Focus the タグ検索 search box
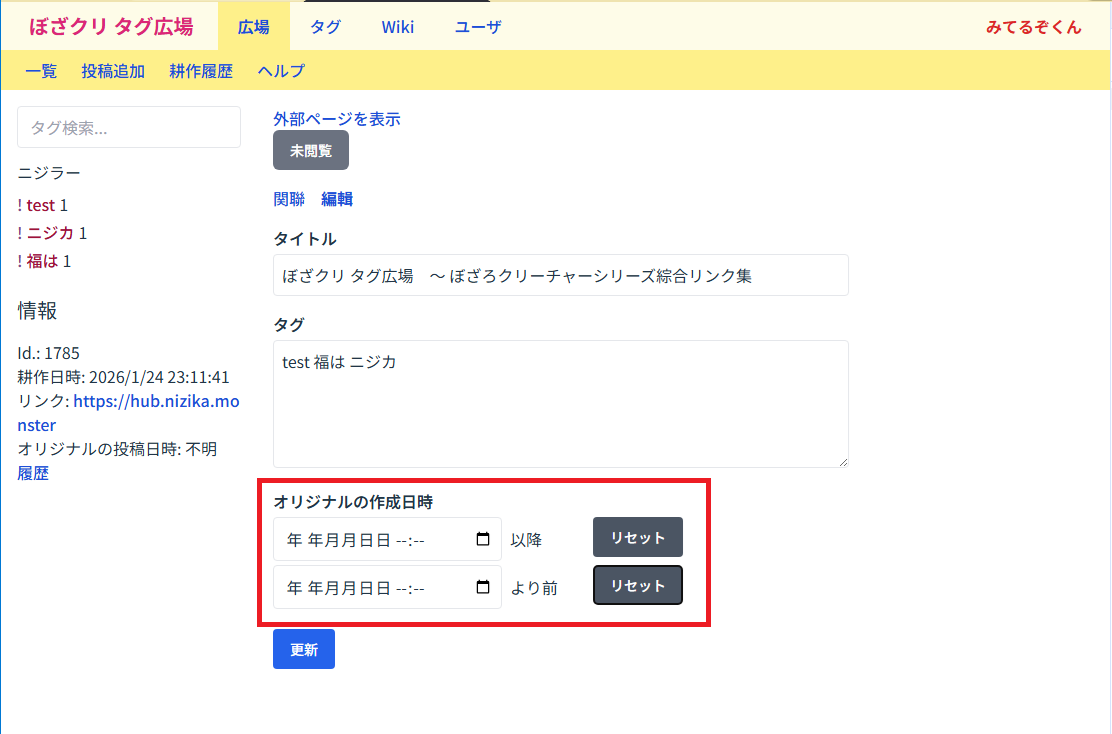The height and width of the screenshot is (734, 1112). coord(129,128)
